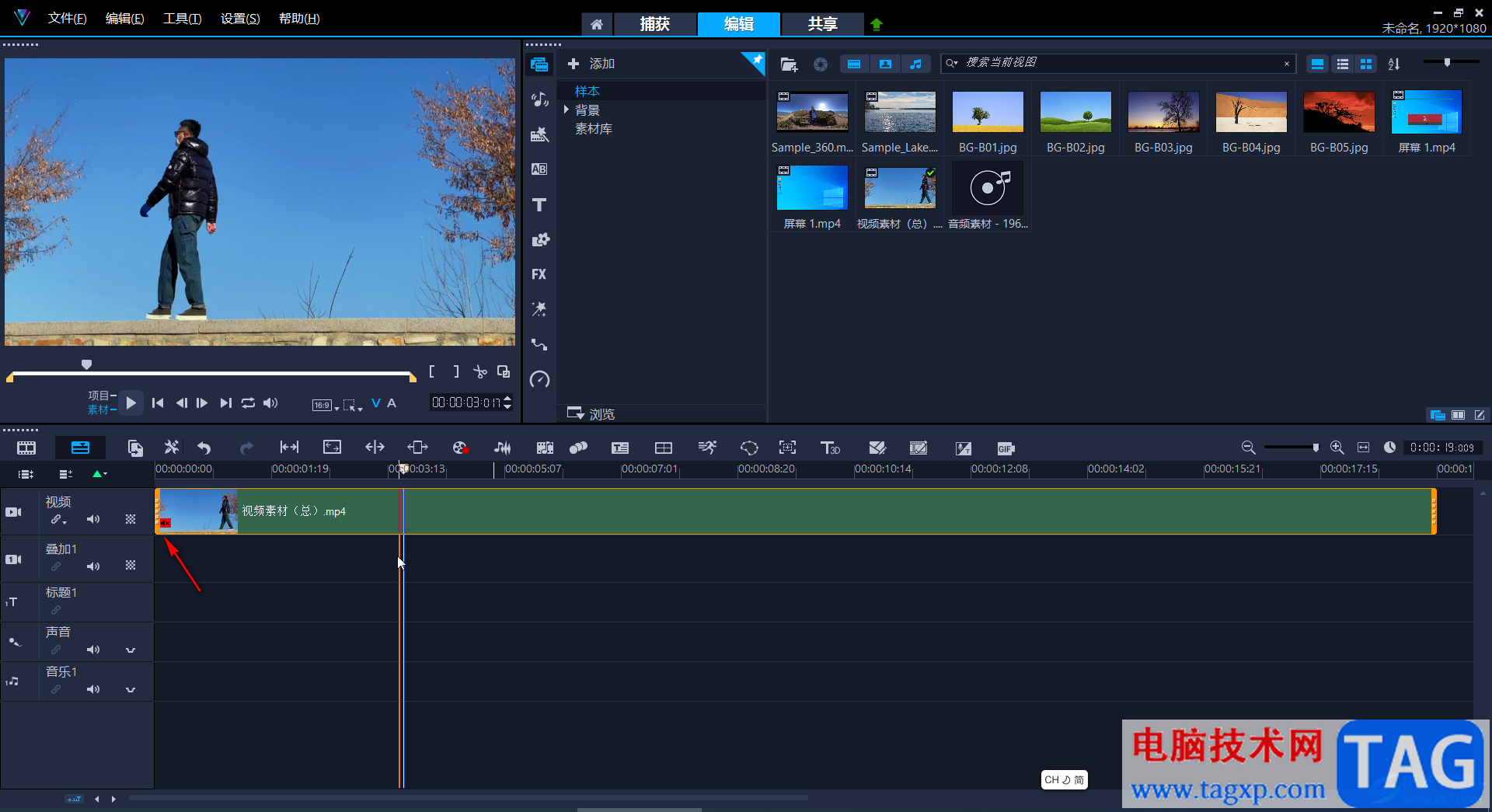Switch to the 捕获 tab

click(x=655, y=24)
